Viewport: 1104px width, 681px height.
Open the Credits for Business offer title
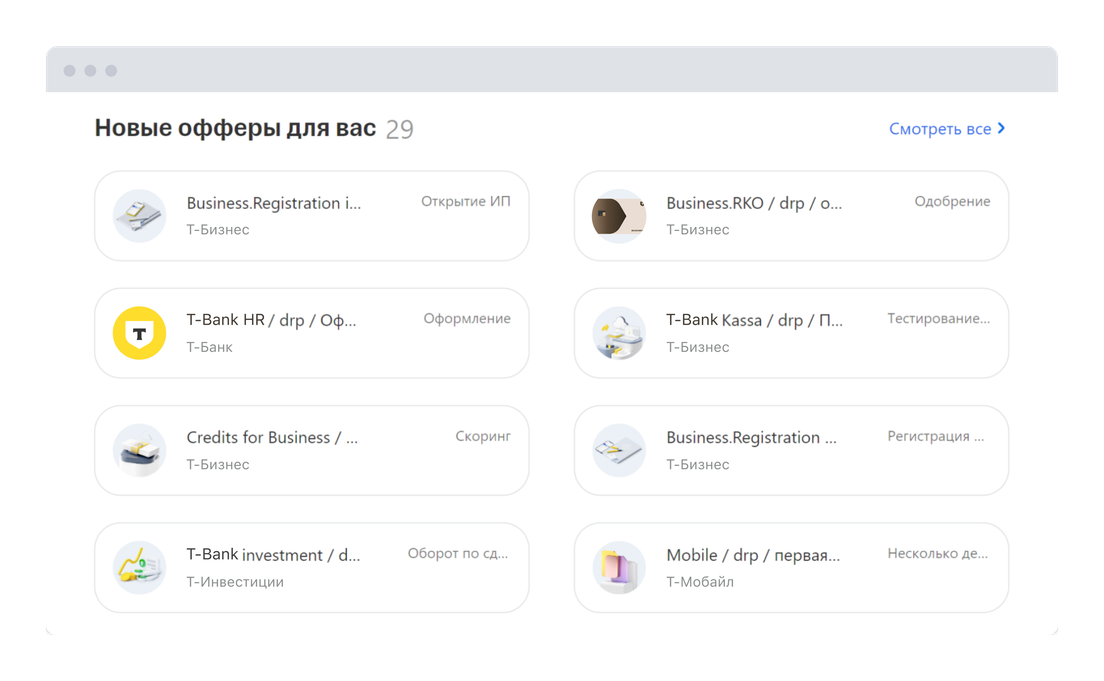click(x=272, y=437)
